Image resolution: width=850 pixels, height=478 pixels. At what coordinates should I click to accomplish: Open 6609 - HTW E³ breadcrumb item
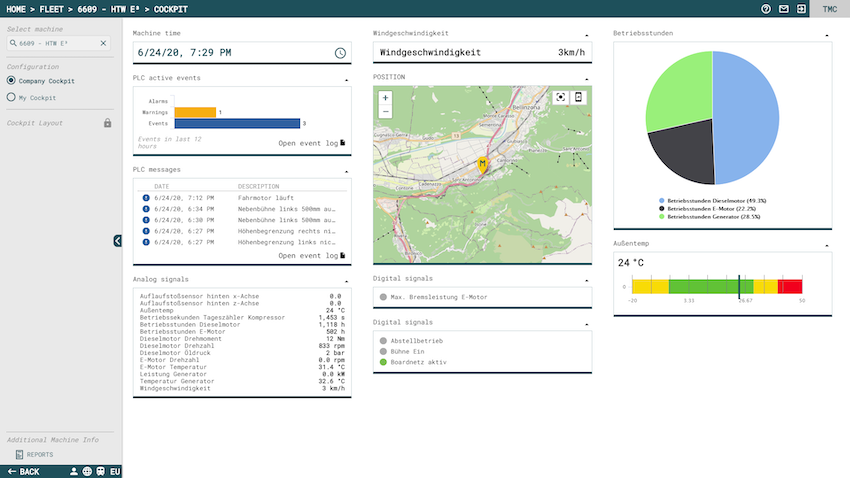tap(108, 9)
